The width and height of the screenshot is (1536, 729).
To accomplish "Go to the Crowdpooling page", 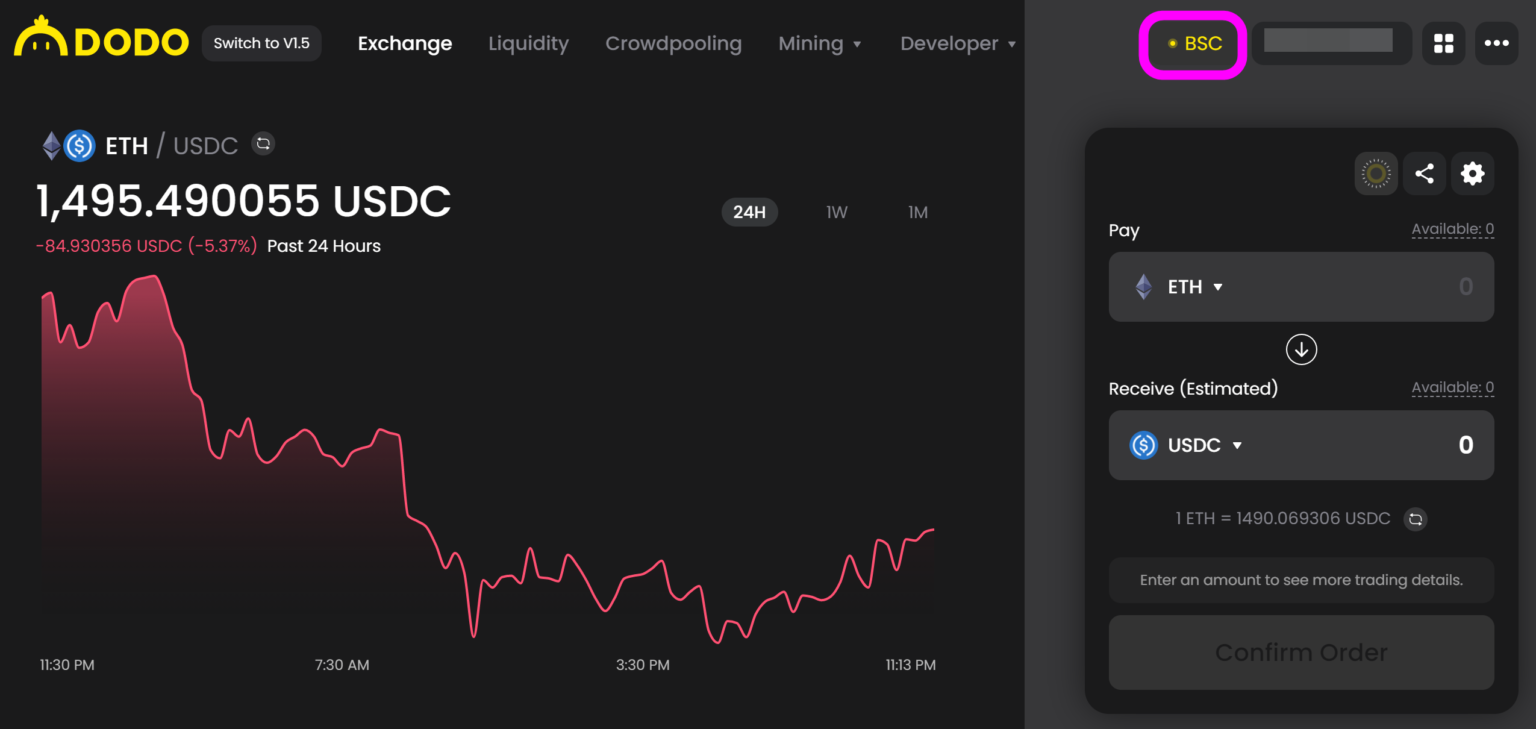I will 673,43.
